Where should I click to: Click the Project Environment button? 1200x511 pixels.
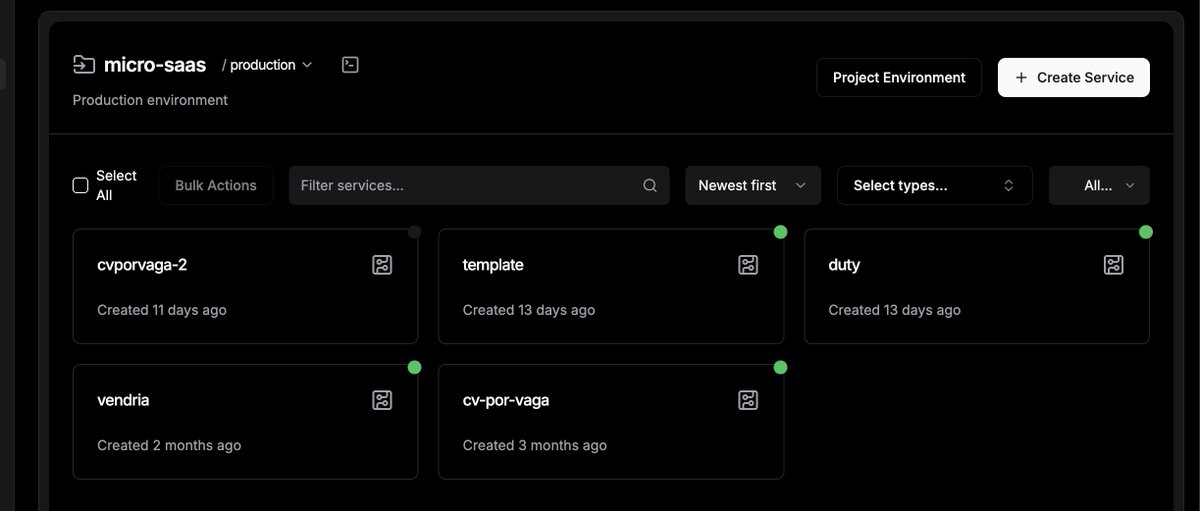click(x=899, y=77)
